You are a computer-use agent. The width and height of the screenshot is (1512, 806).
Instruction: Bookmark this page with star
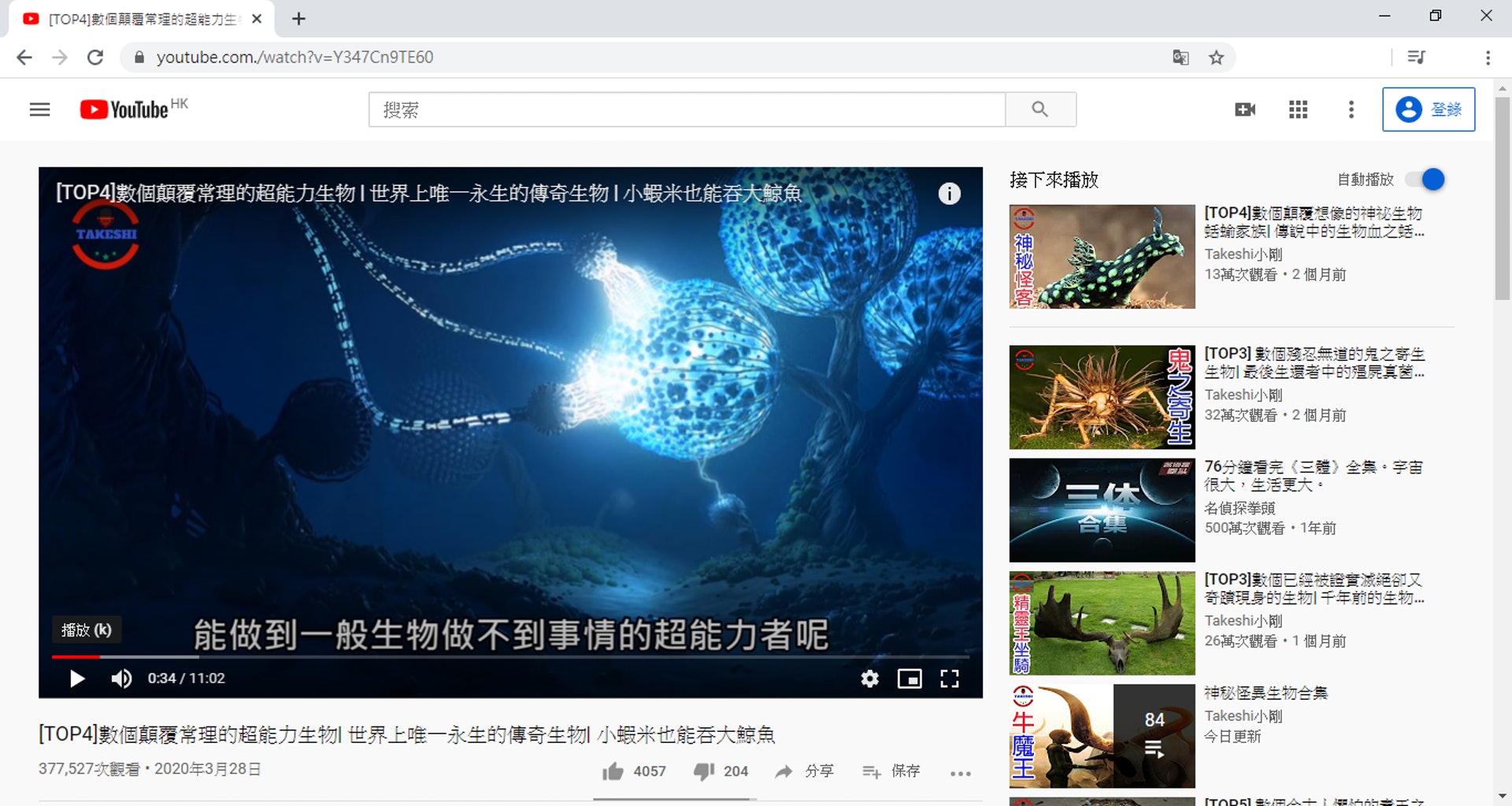pyautogui.click(x=1217, y=58)
